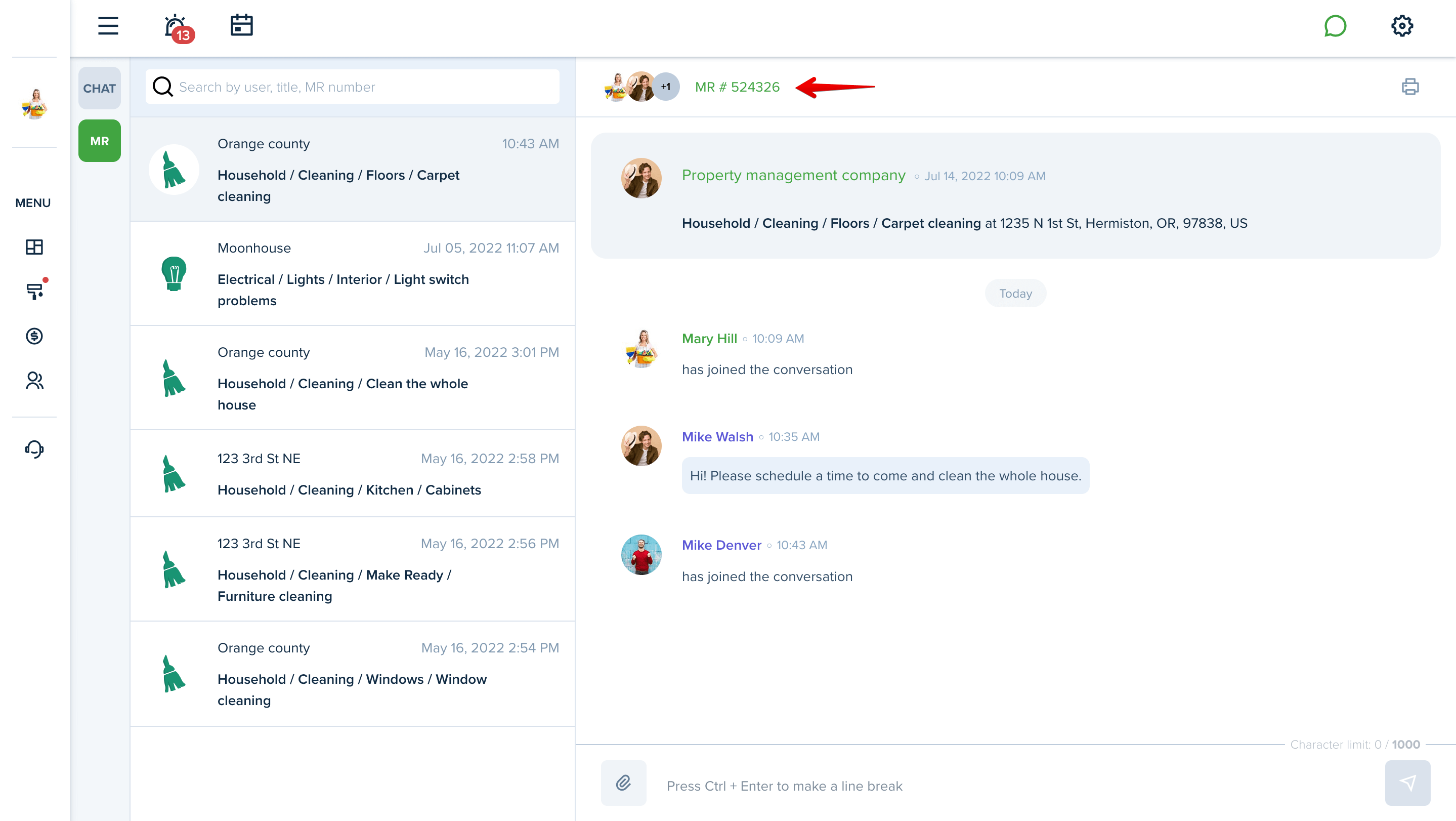This screenshot has width=1456, height=821.
Task: Select Household / Cleaning / Floors / Carpet cleaning
Action: point(352,169)
